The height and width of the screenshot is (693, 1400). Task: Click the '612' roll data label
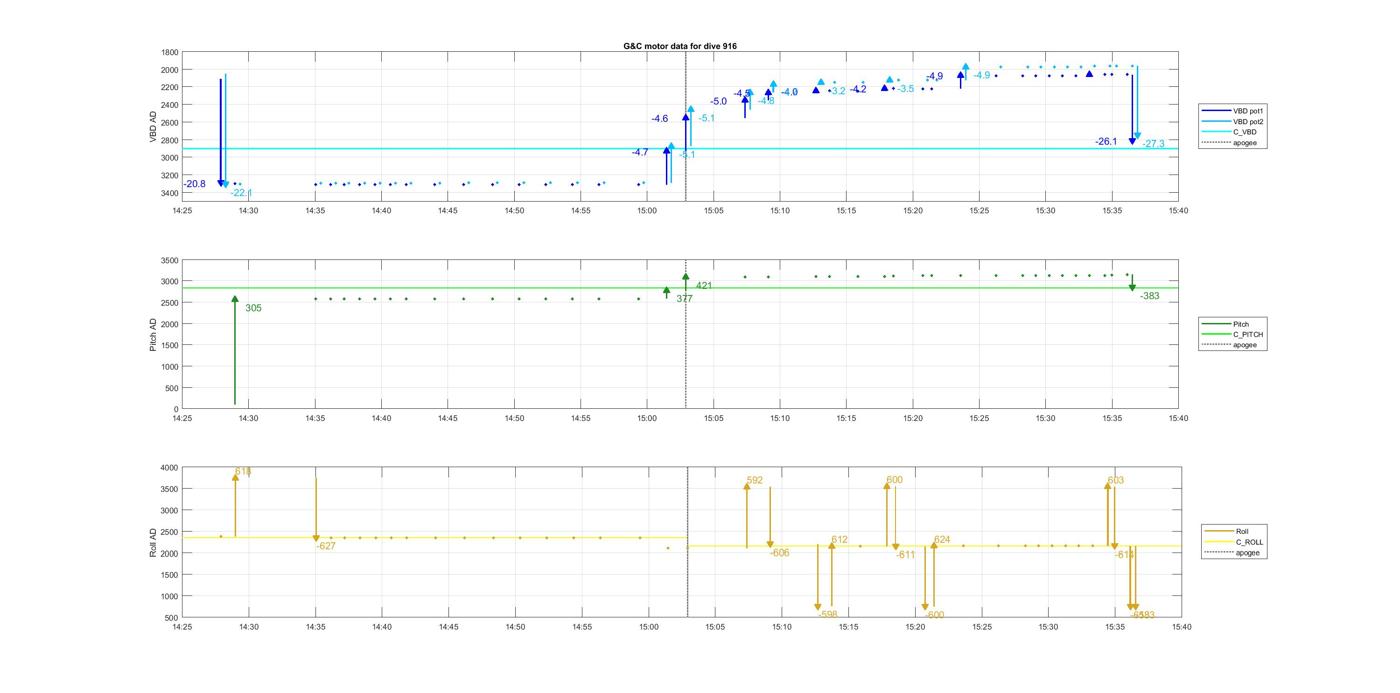tap(840, 540)
